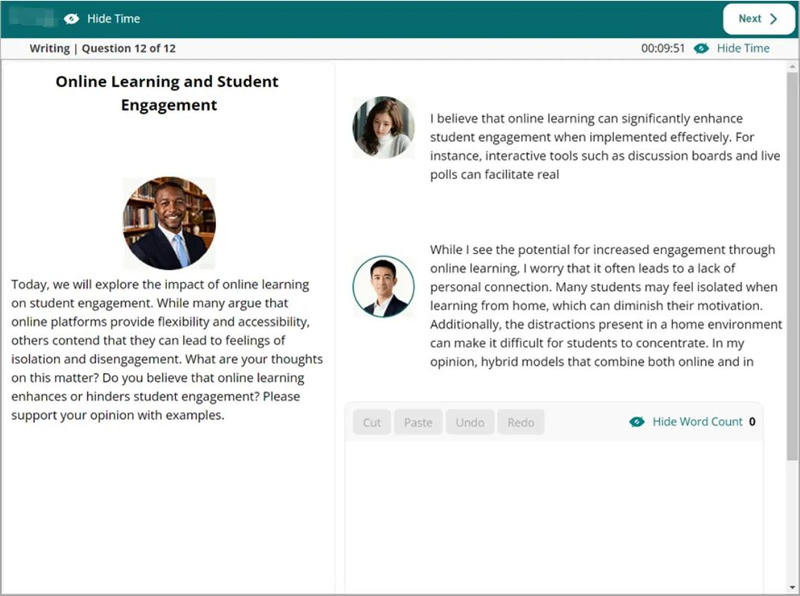Image resolution: width=800 pixels, height=596 pixels.
Task: Toggle the Hide Word Count label
Action: [697, 422]
